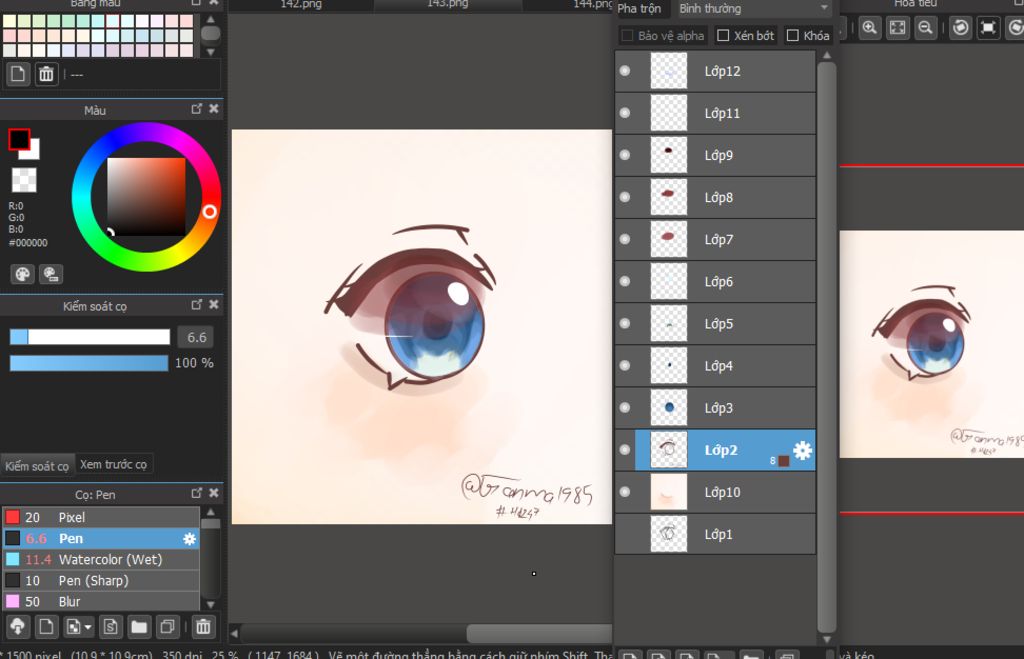Zoom in on the navigator panel
Image resolution: width=1024 pixels, height=659 pixels.
point(870,28)
